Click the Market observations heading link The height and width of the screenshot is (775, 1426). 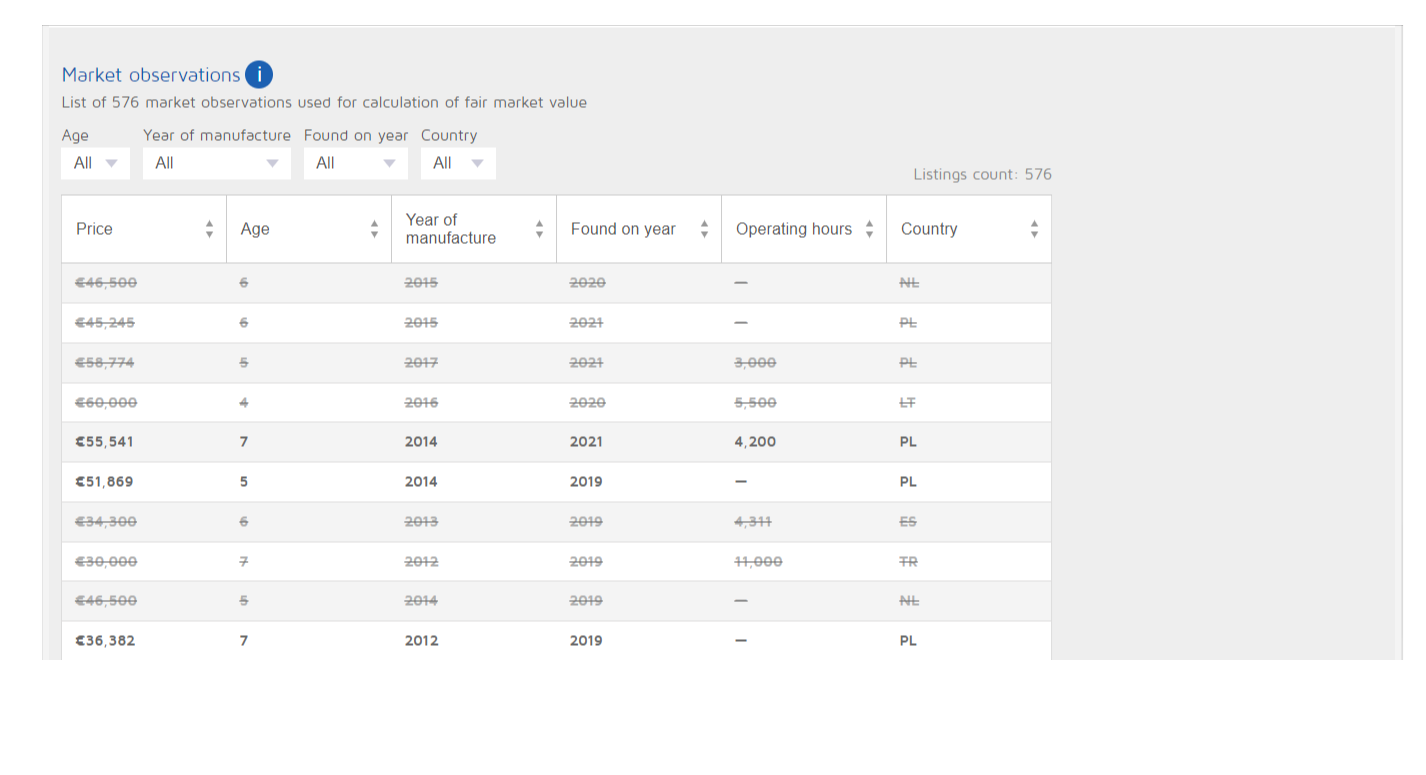point(151,75)
